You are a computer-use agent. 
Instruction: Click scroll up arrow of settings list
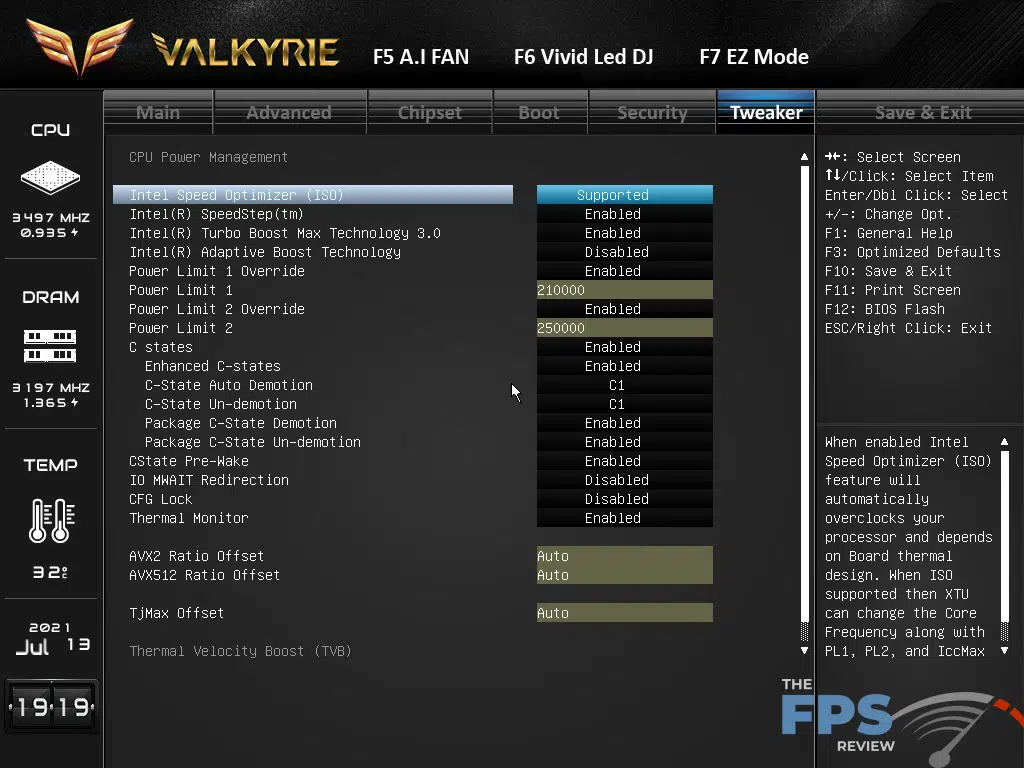pos(804,157)
